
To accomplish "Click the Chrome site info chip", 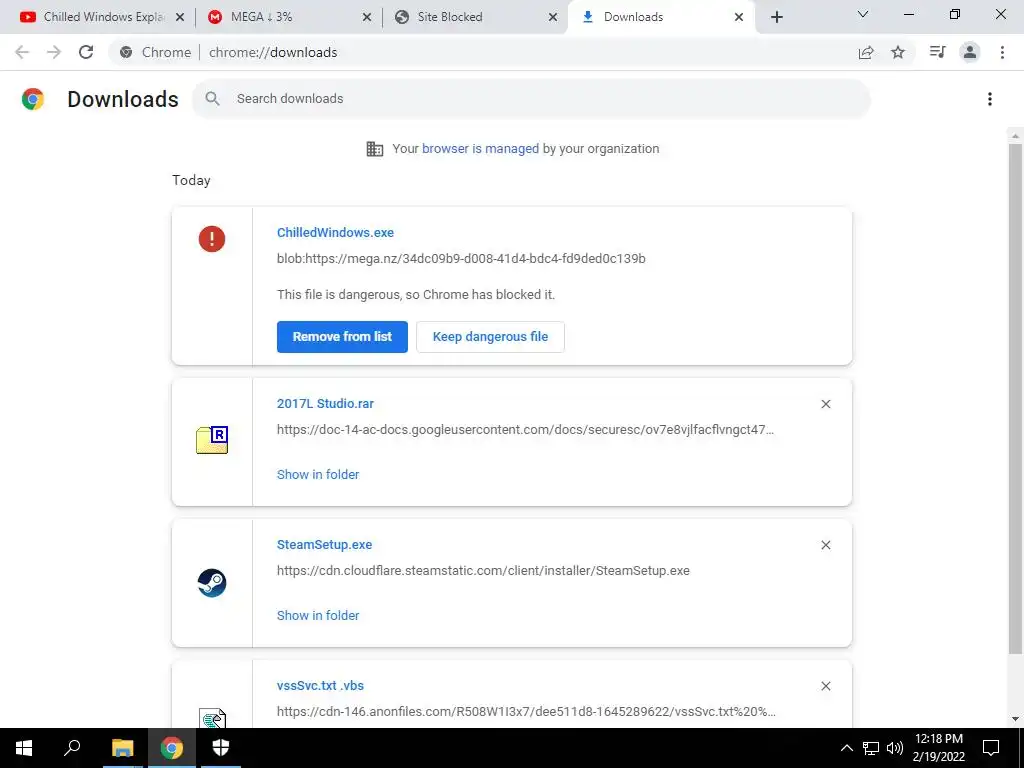I will coord(155,52).
